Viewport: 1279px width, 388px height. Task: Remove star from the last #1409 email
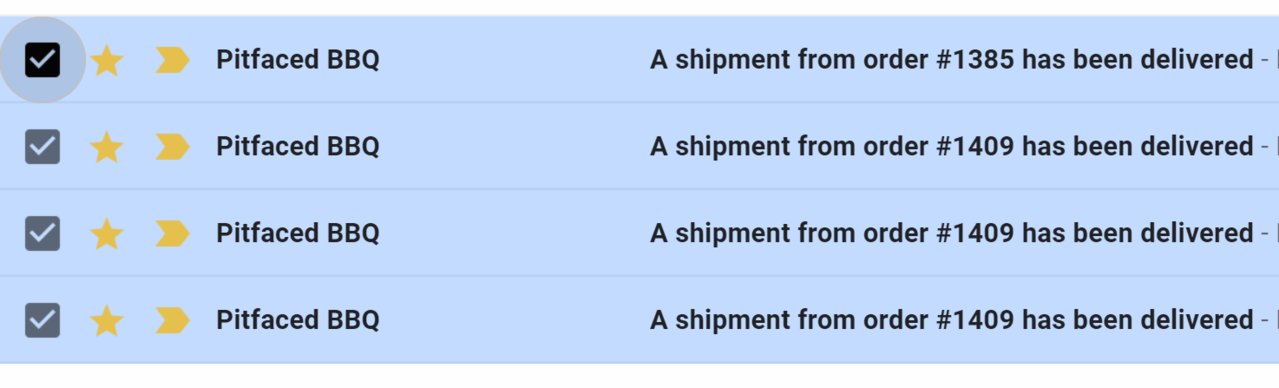pos(106,321)
